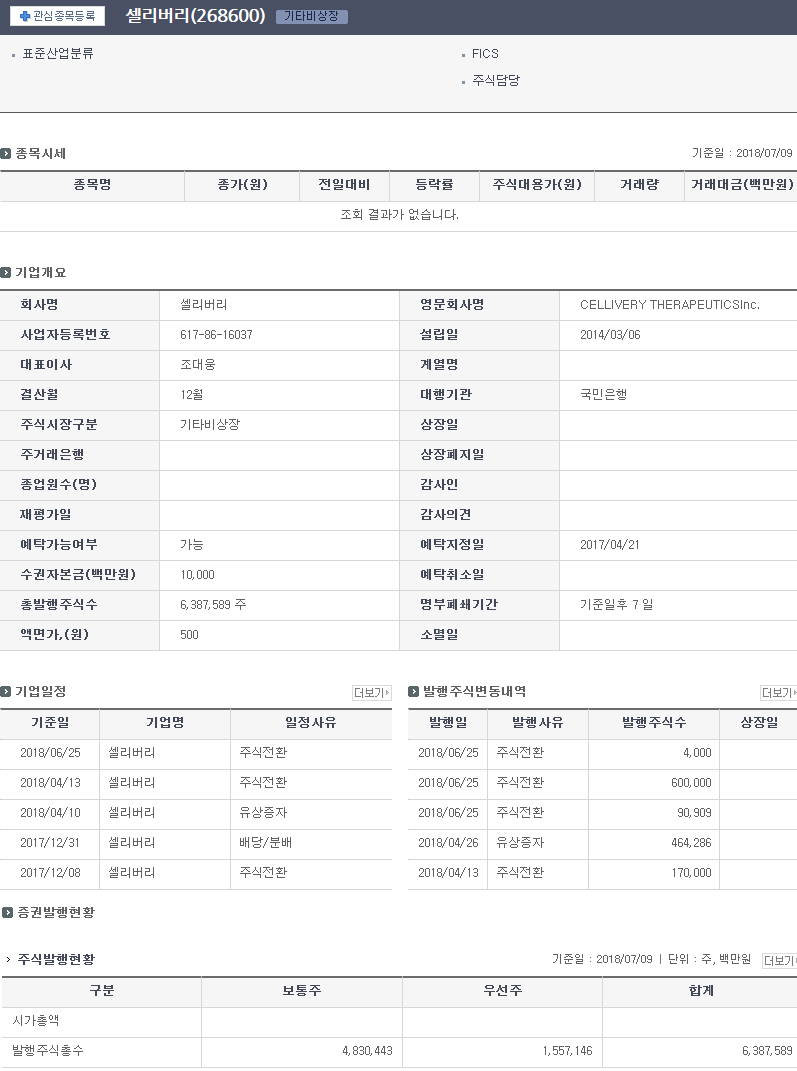
Task: Click the 관심종목등록 button
Action: 57,16
